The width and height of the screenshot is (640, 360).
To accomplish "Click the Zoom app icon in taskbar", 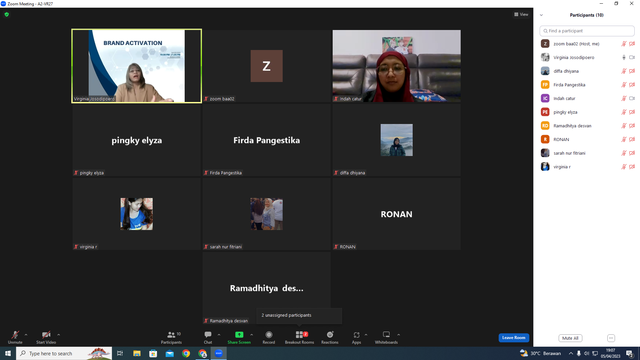I will click(x=219, y=353).
